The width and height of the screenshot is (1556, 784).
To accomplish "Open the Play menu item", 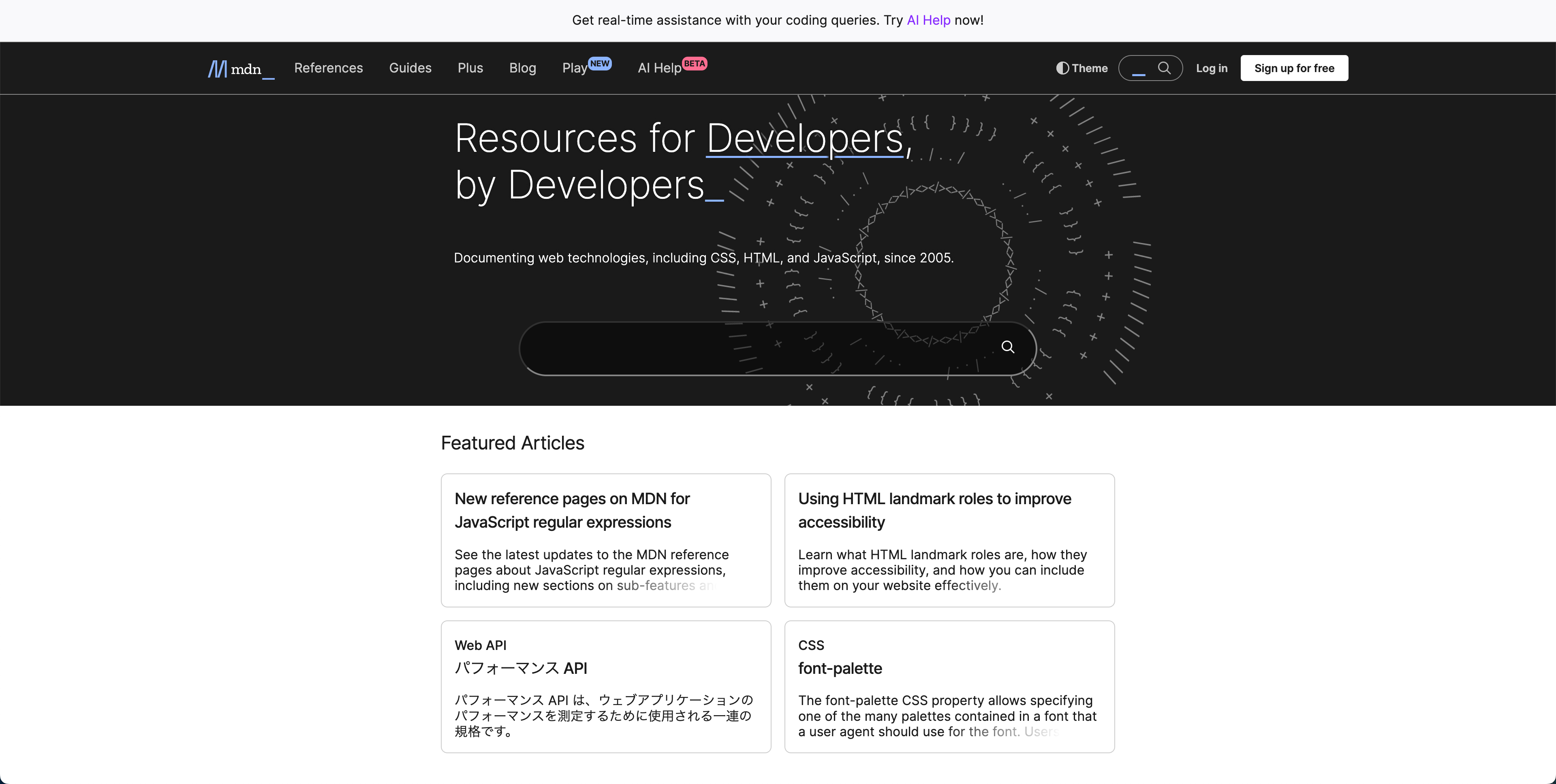I will (574, 68).
